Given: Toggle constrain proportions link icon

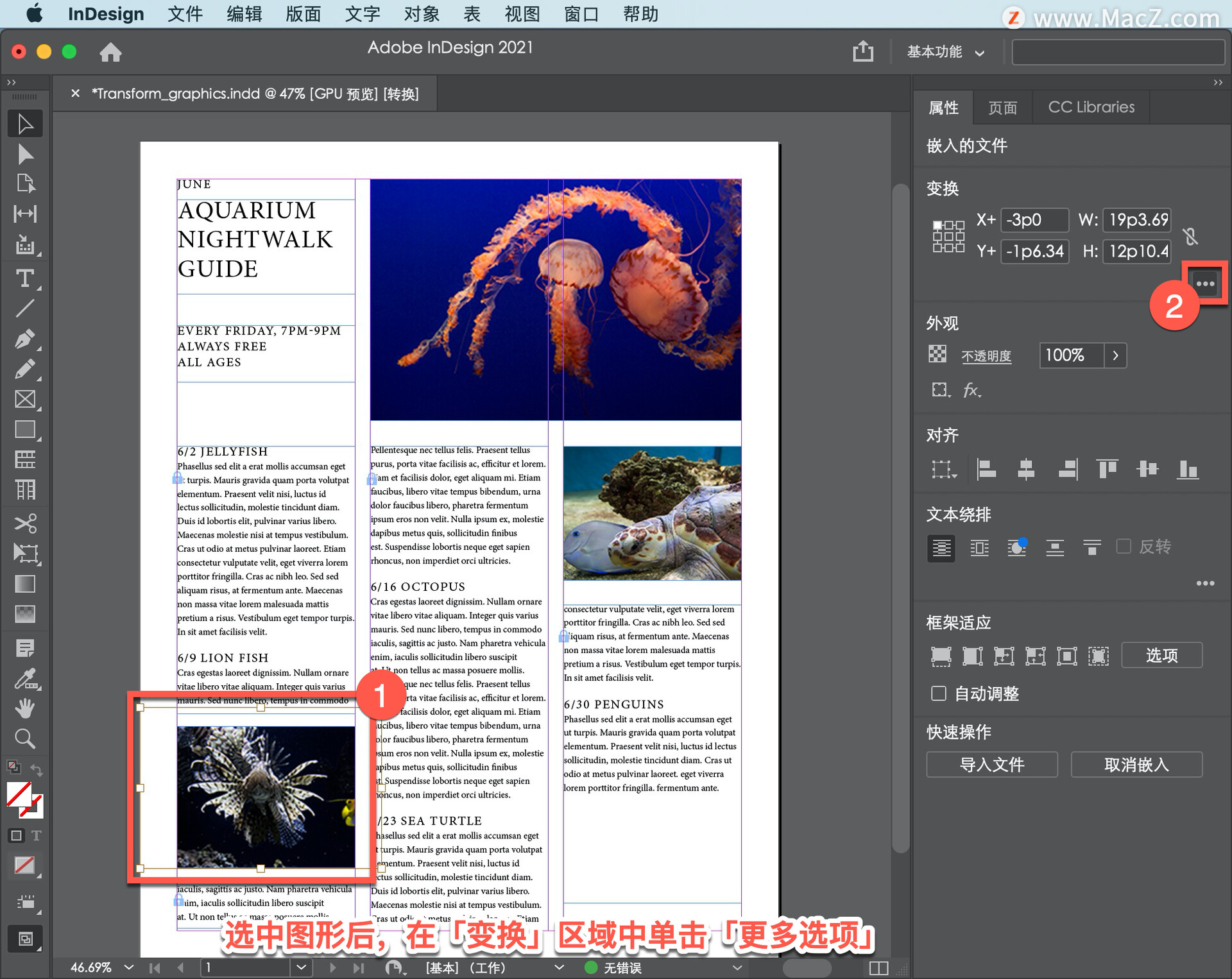Looking at the screenshot, I should tap(1190, 236).
